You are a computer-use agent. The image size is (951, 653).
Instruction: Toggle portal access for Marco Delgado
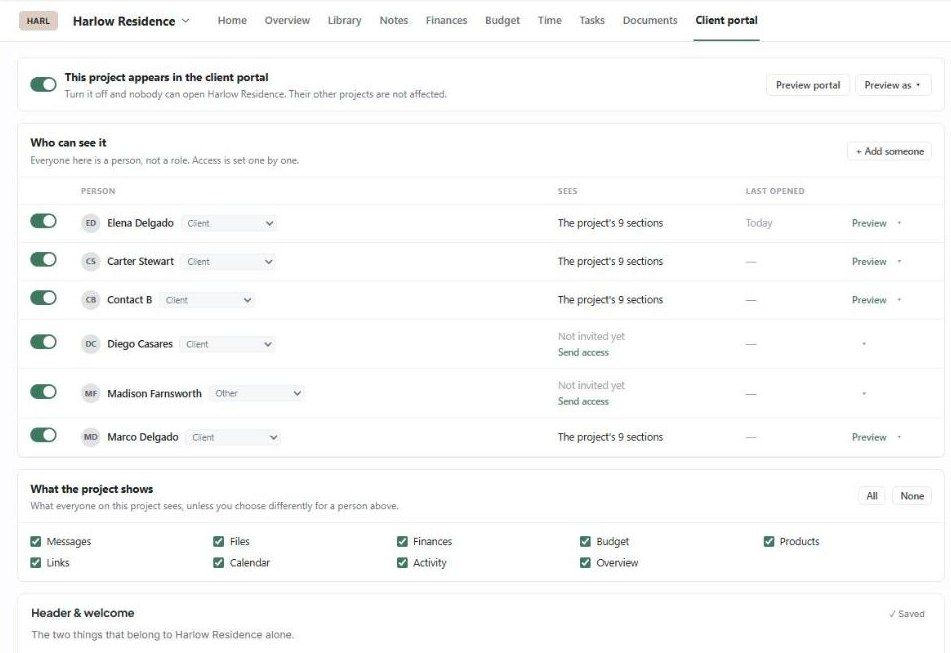pyautogui.click(x=43, y=435)
